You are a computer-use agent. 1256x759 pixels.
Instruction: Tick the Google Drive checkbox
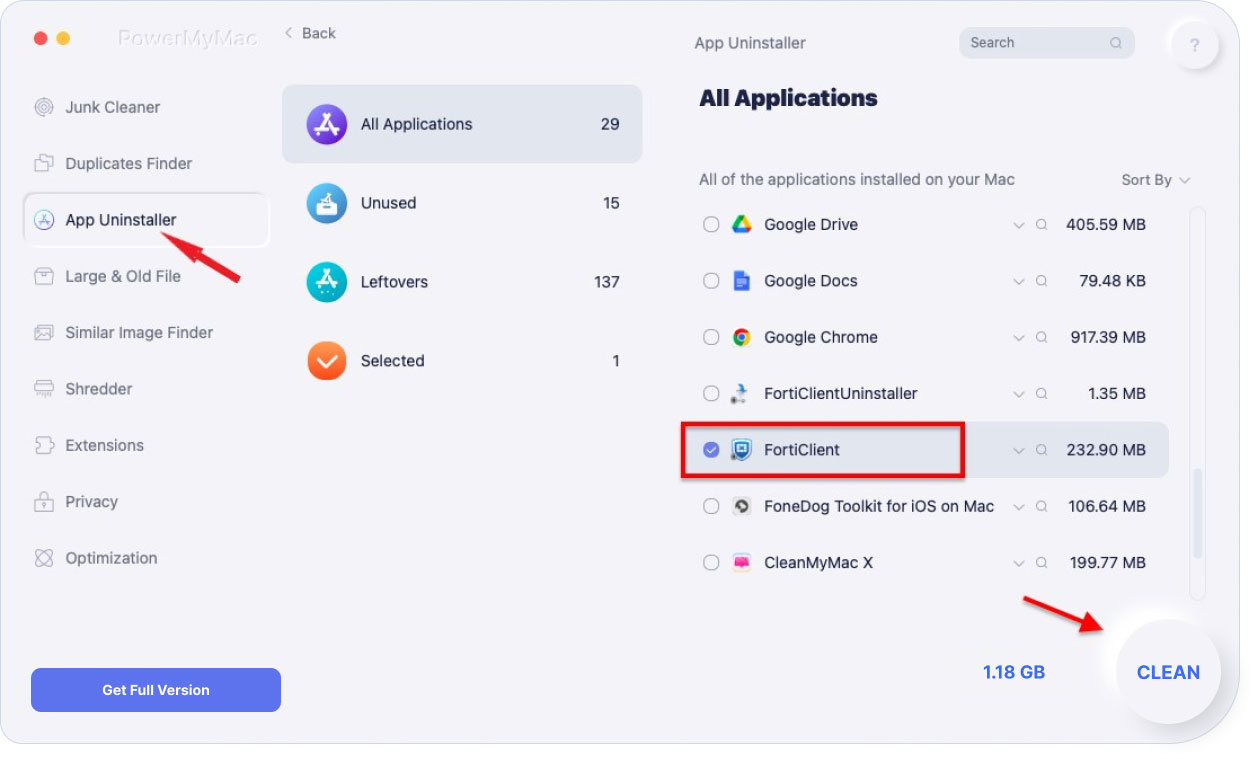[x=711, y=225]
